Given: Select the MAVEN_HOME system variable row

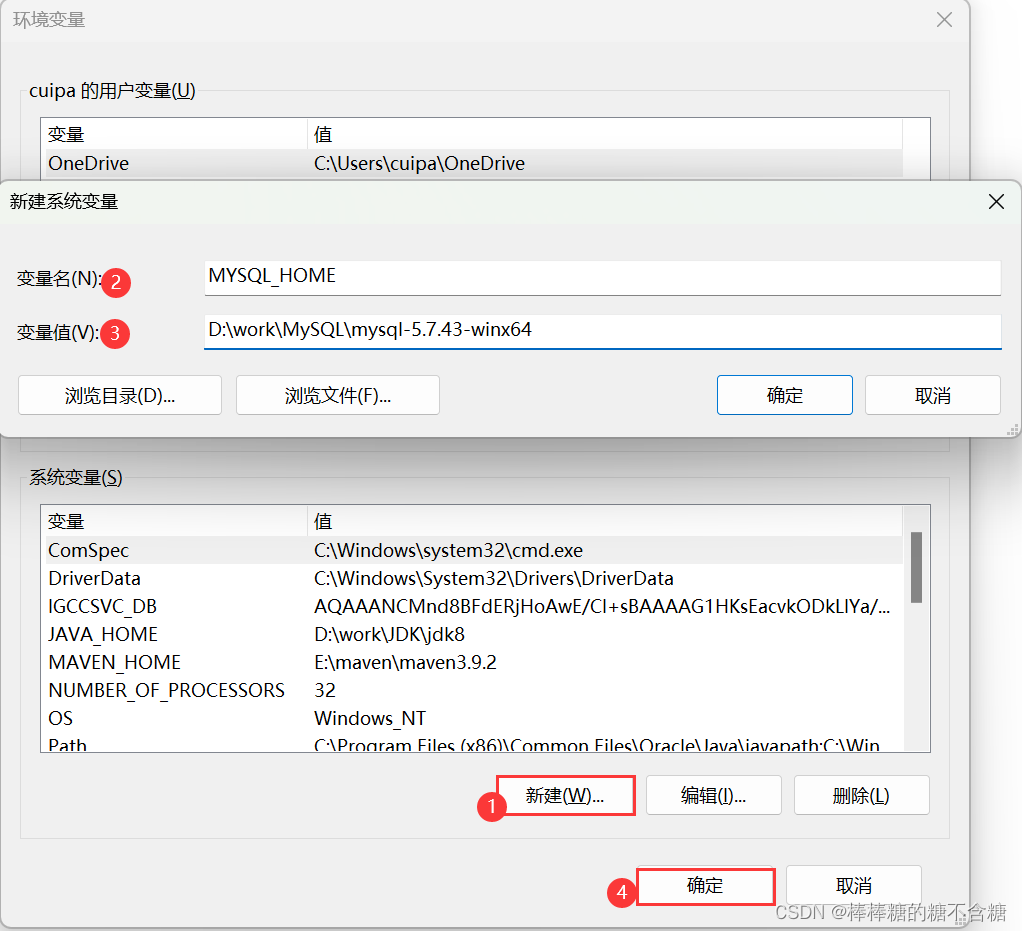Looking at the screenshot, I should 474,662.
